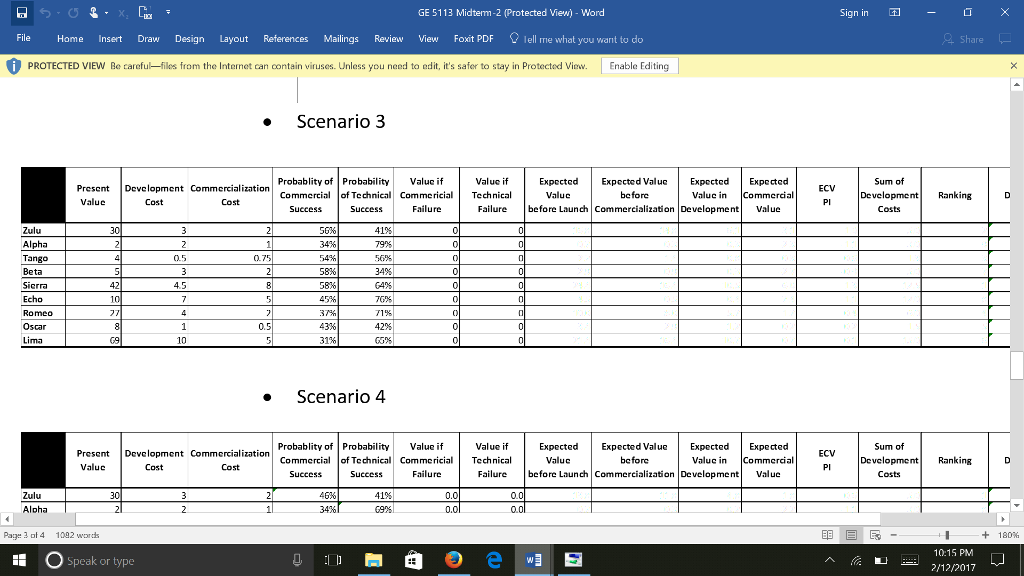Open the Touch/Mouse Mode dropdown arrow

tap(106, 12)
